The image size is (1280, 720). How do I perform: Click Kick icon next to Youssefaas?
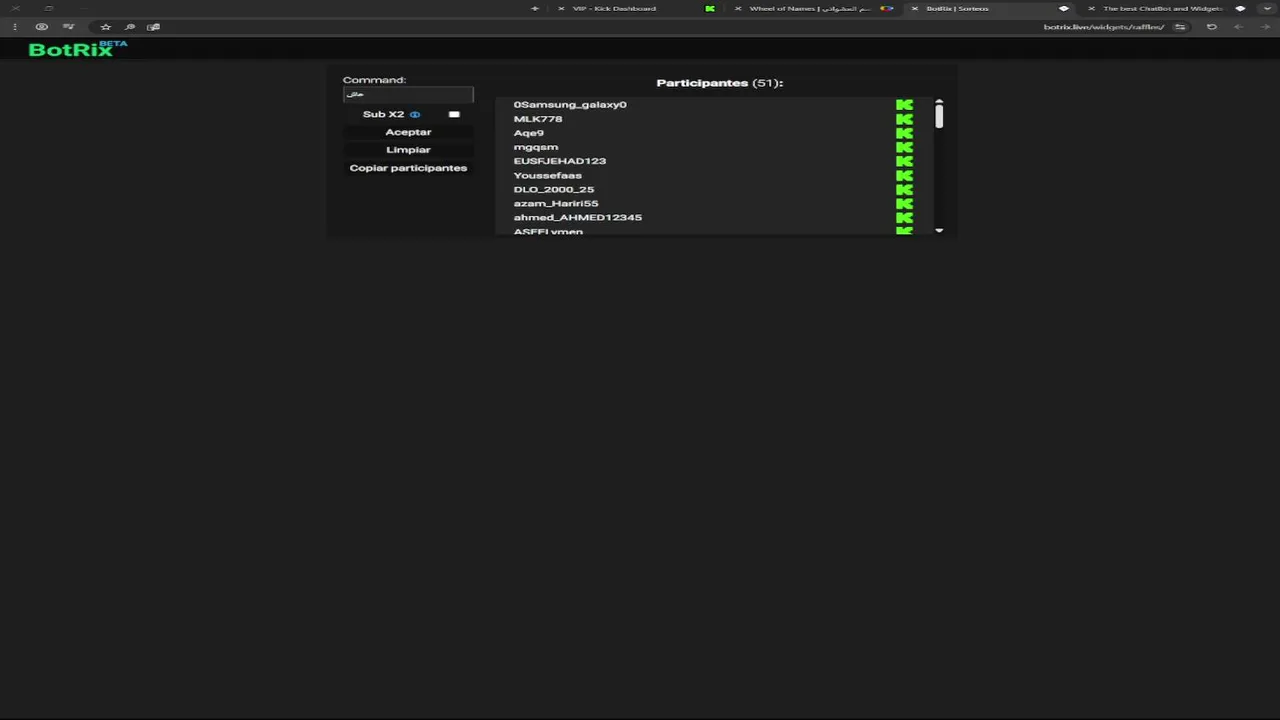tap(904, 175)
